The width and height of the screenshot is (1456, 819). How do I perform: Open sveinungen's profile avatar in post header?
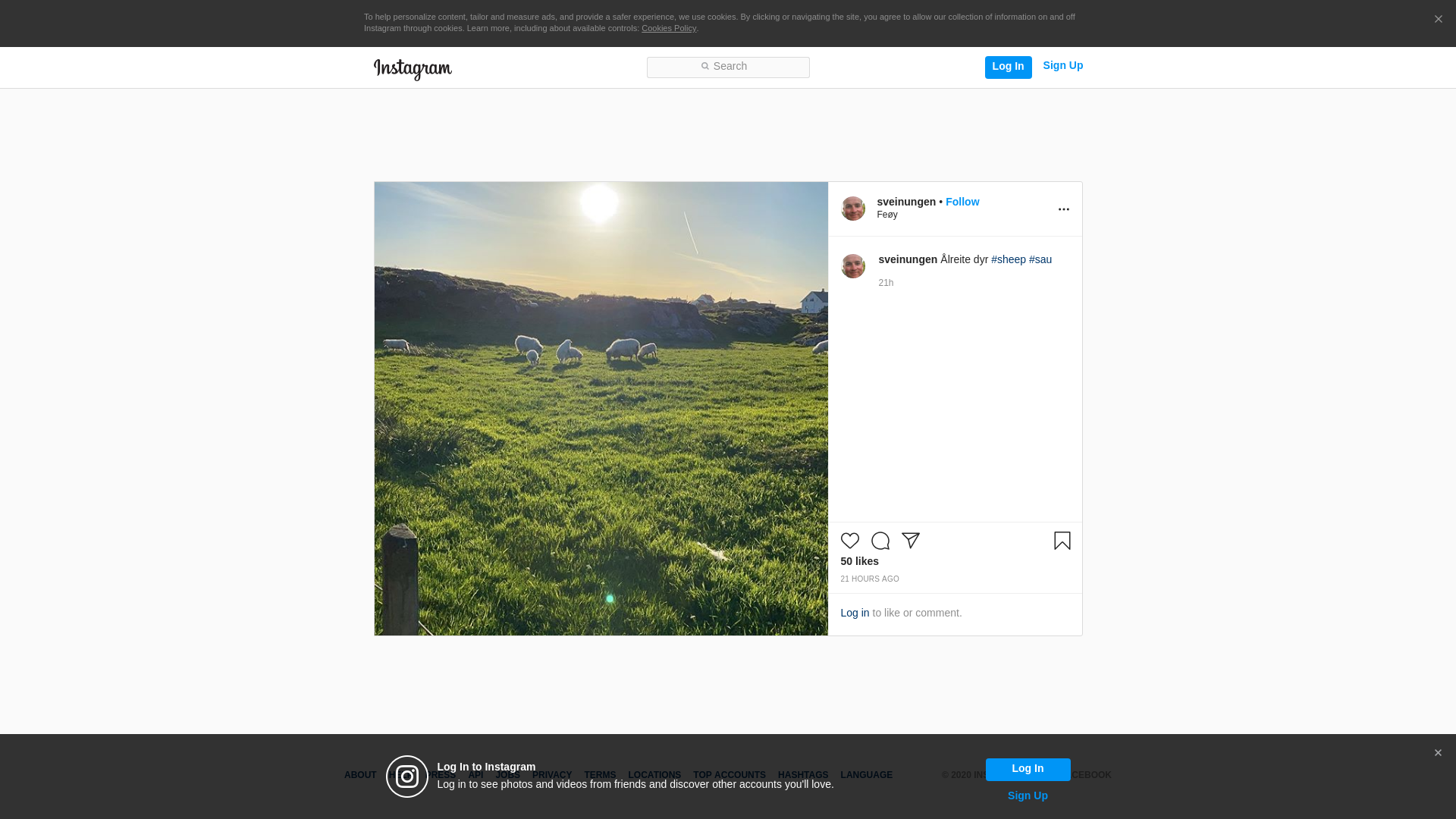pyautogui.click(x=852, y=209)
